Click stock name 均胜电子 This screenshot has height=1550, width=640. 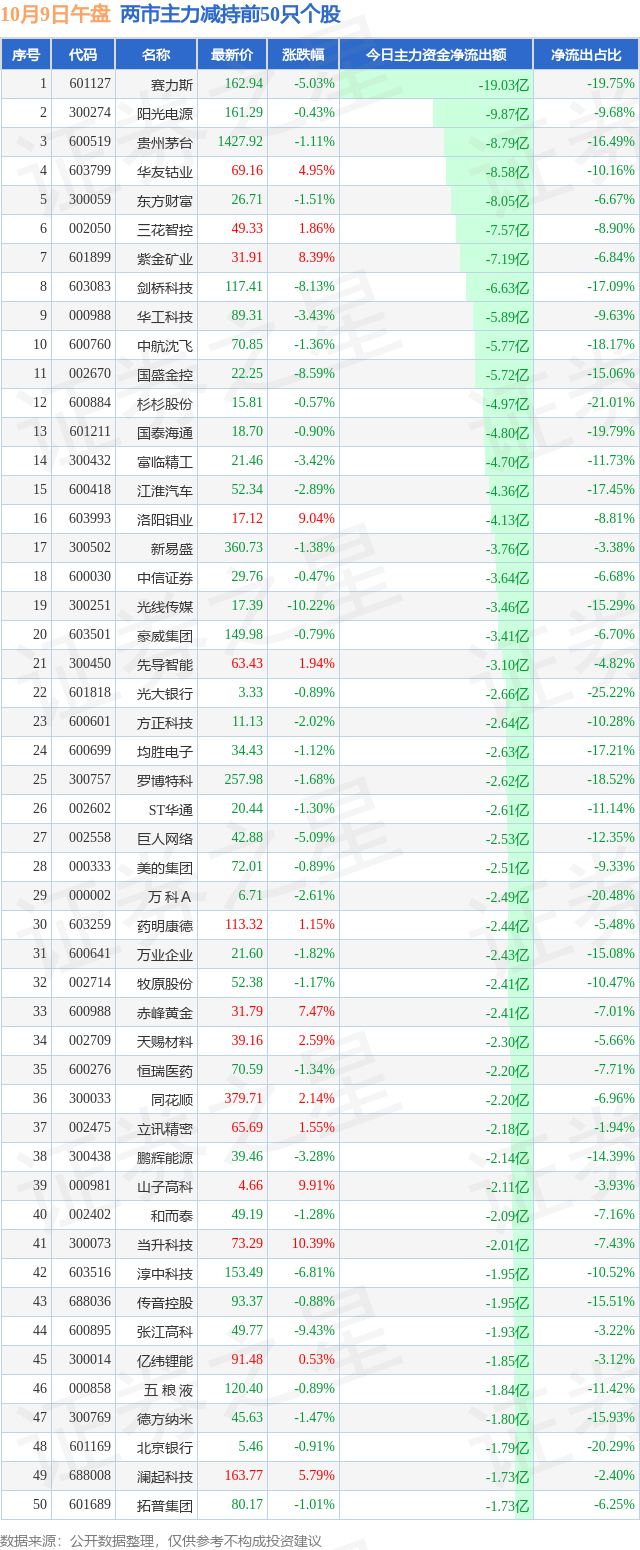coord(164,751)
